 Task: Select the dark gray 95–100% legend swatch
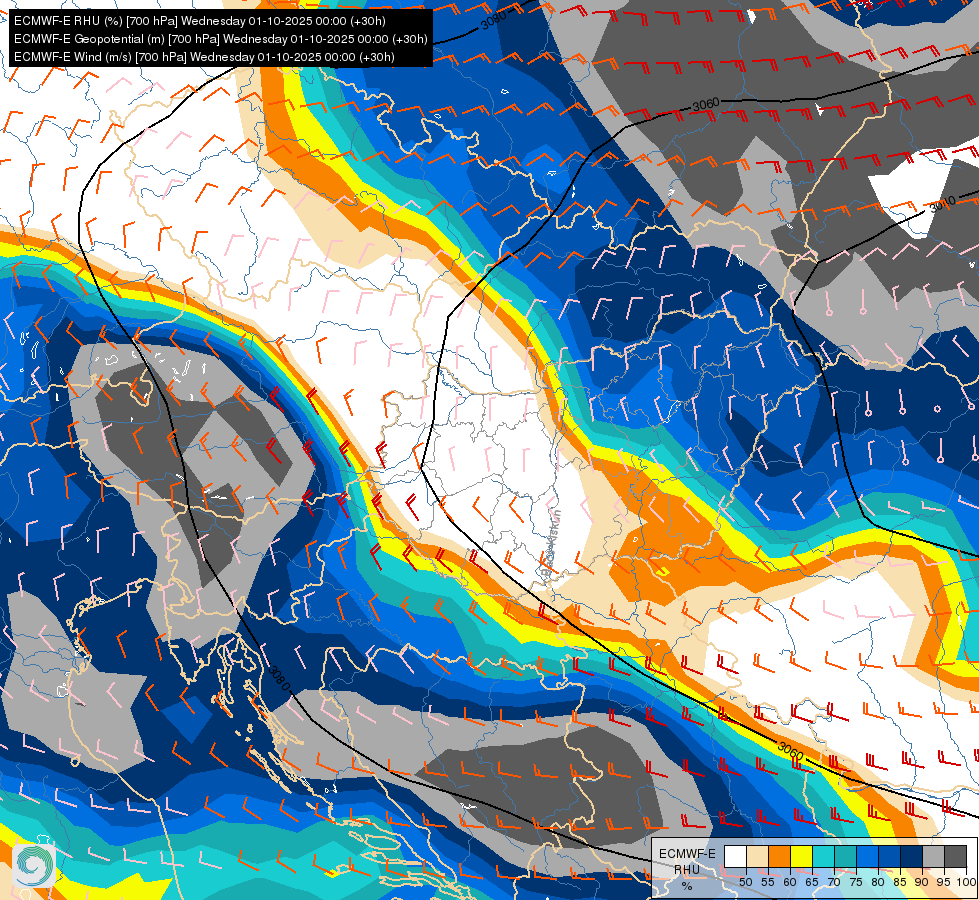(955, 856)
